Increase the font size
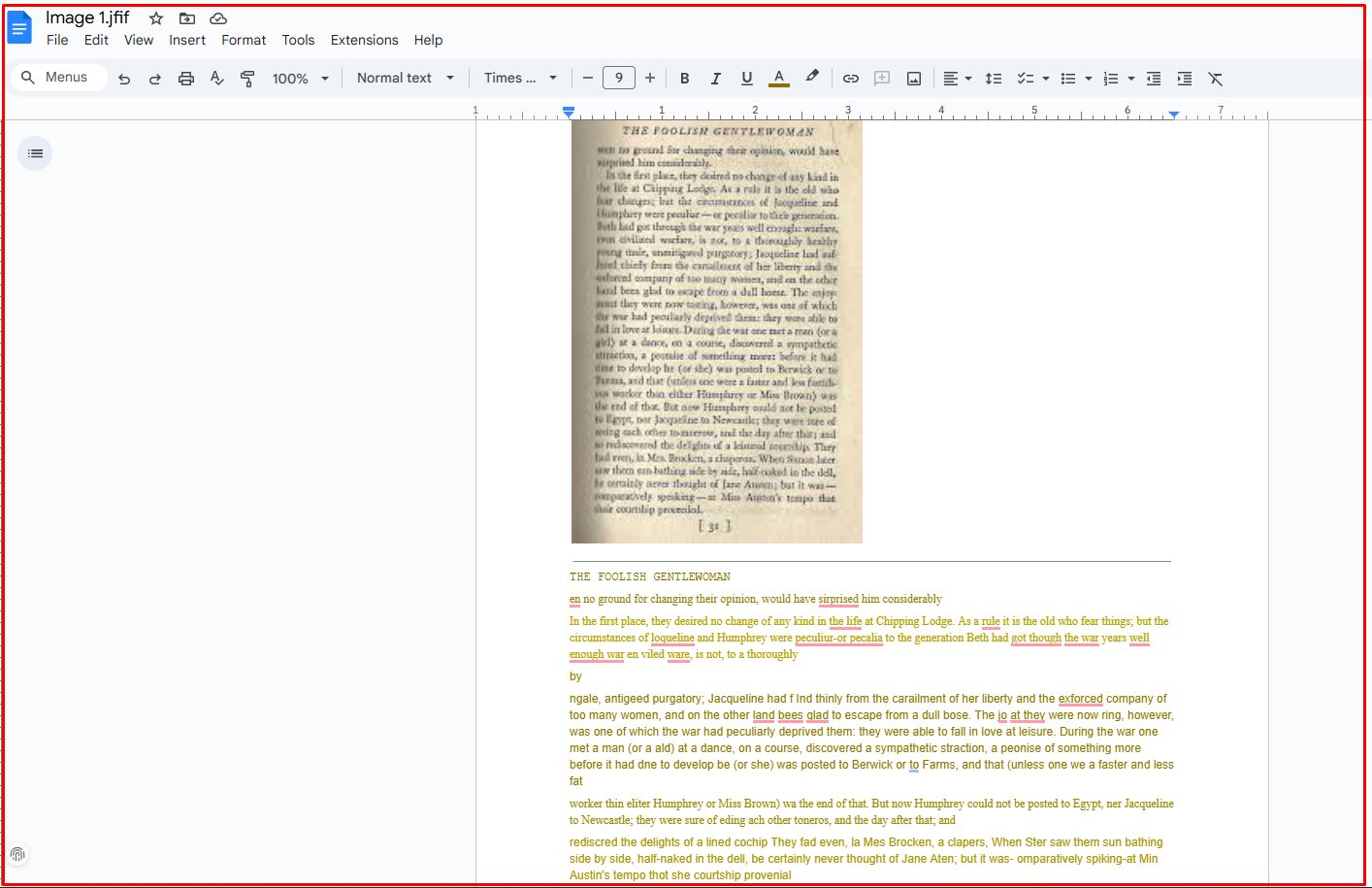 coord(650,78)
